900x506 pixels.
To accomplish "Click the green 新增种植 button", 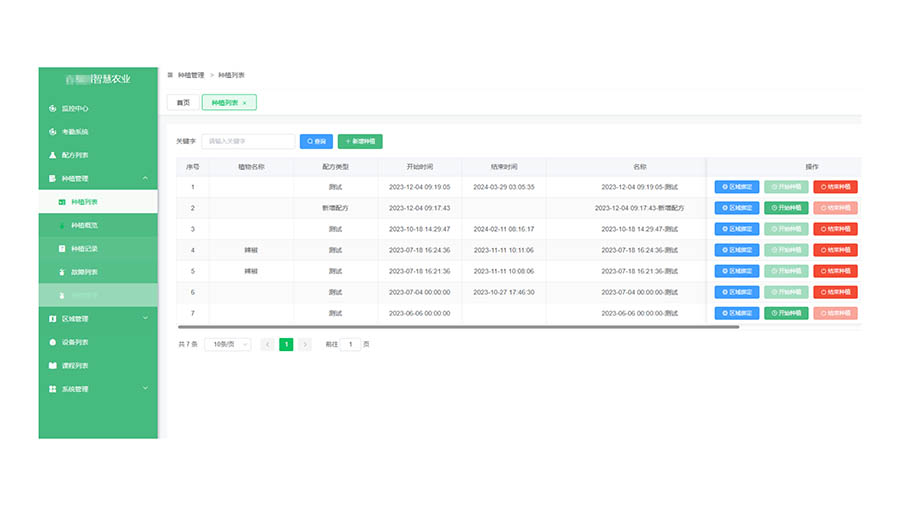I will [360, 141].
